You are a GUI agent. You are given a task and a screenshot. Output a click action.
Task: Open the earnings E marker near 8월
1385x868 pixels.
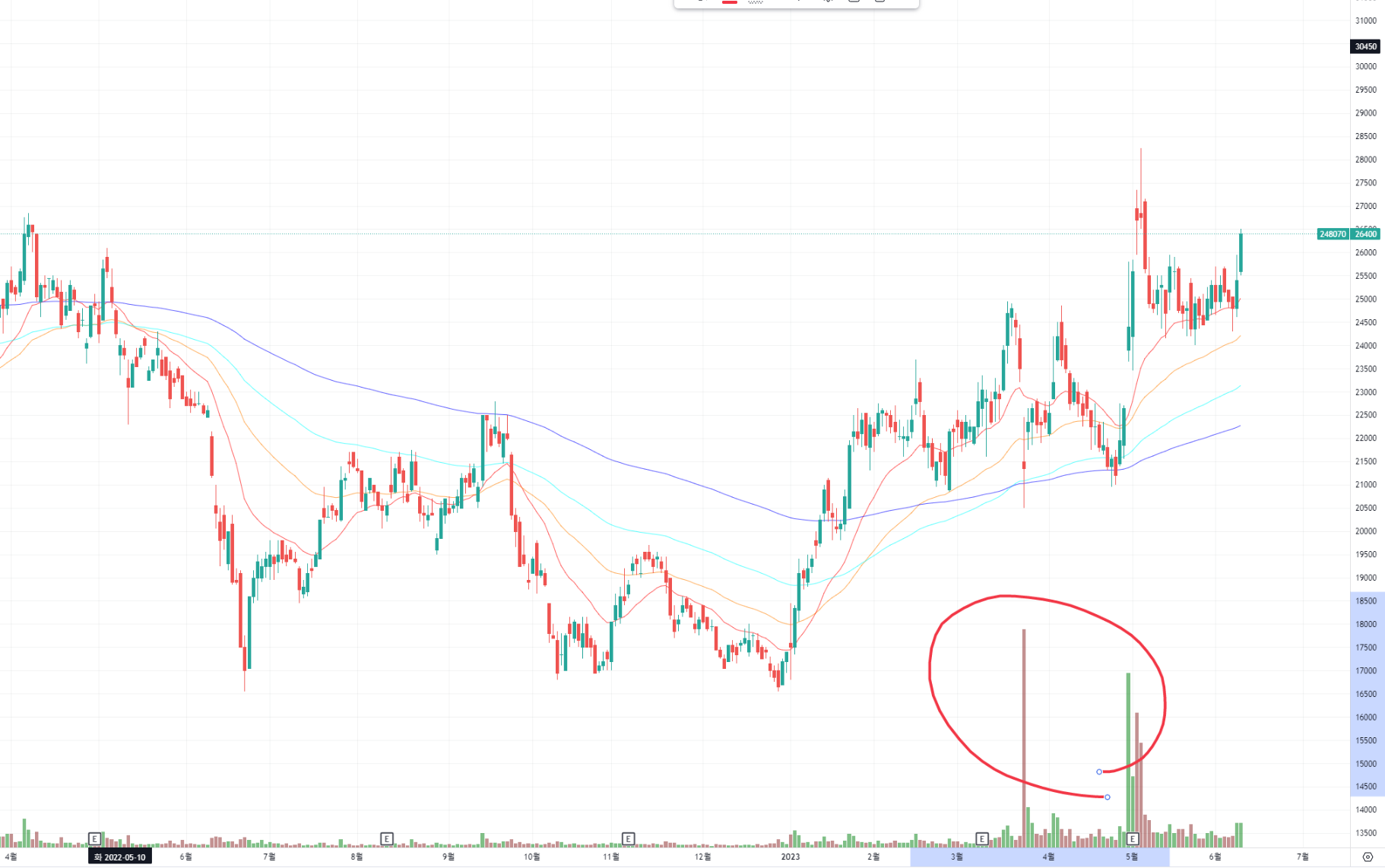click(386, 838)
